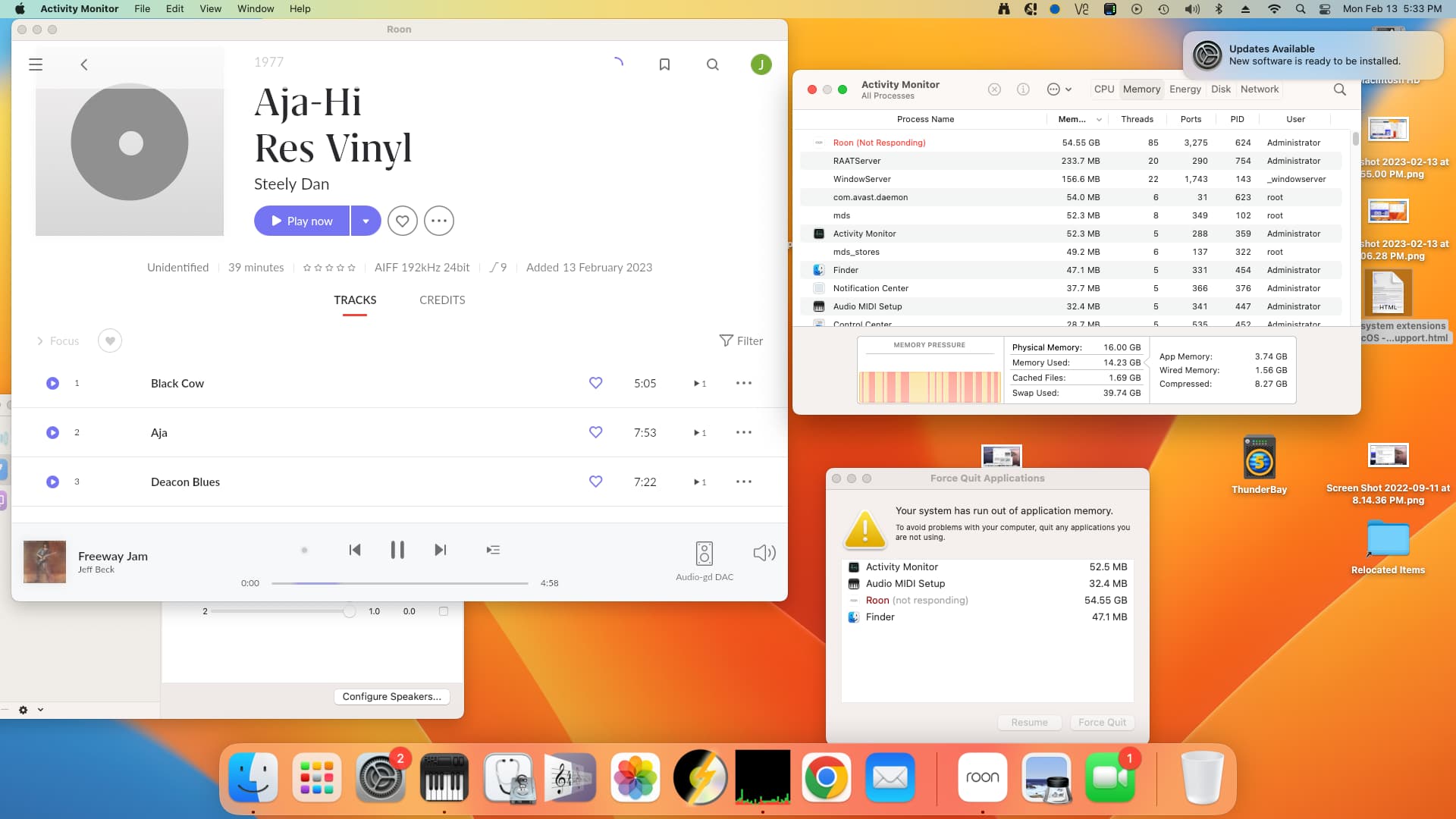Open Roon search magnifier
1456x819 pixels.
coord(713,64)
